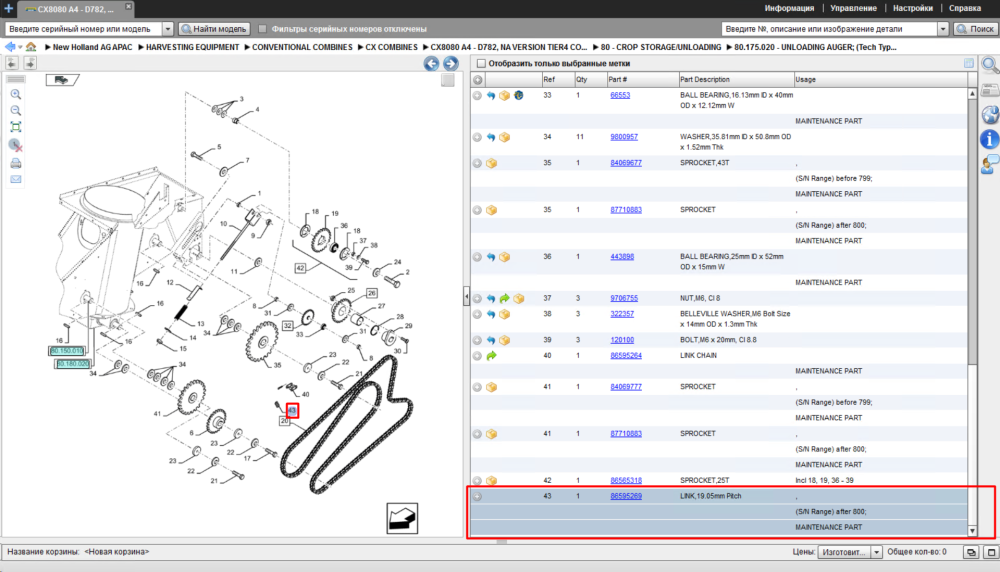Open the globe icon in right sidebar

click(990, 115)
